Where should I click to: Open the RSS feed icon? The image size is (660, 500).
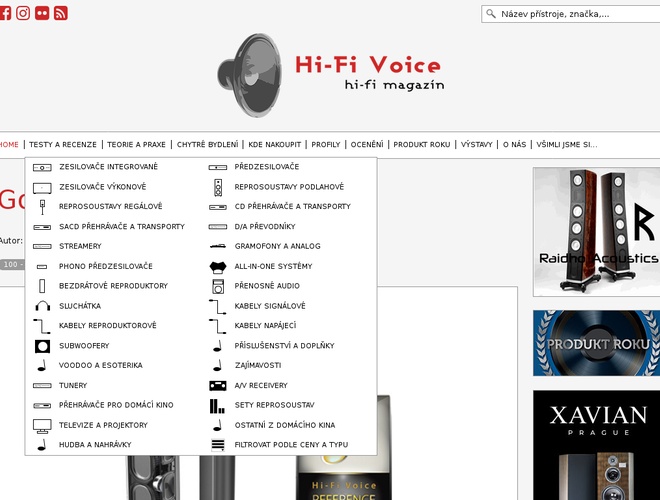[61, 13]
